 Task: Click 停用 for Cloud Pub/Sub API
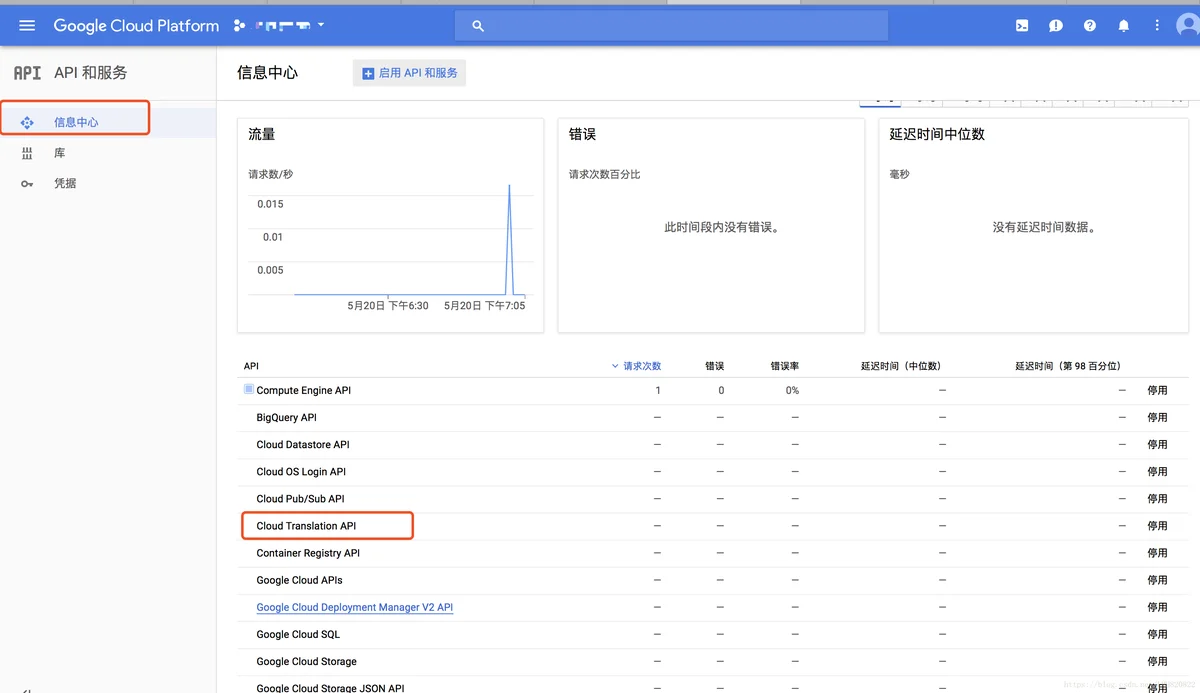point(1157,499)
